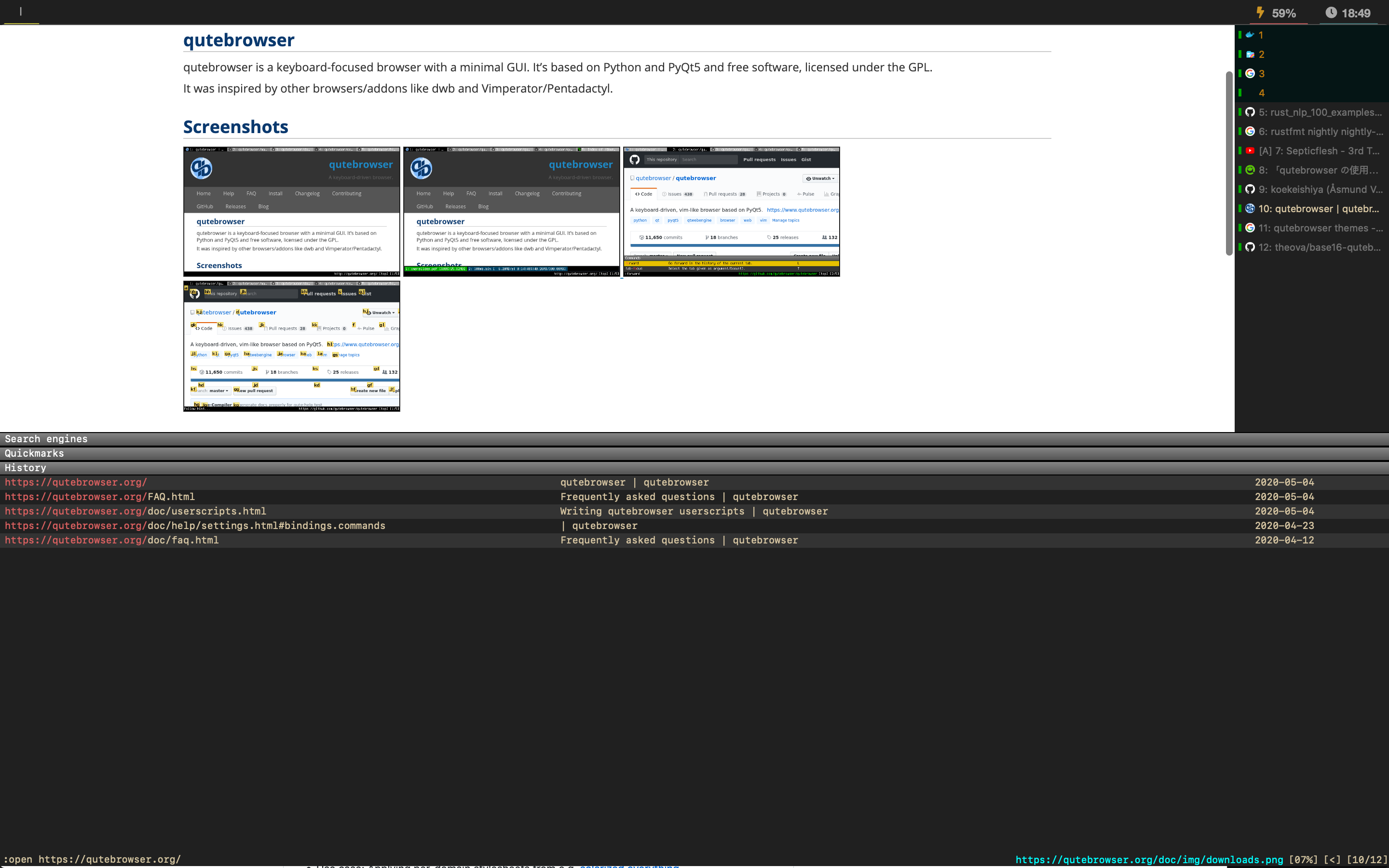Select history entry doc/userscripts.html

[x=694, y=511]
